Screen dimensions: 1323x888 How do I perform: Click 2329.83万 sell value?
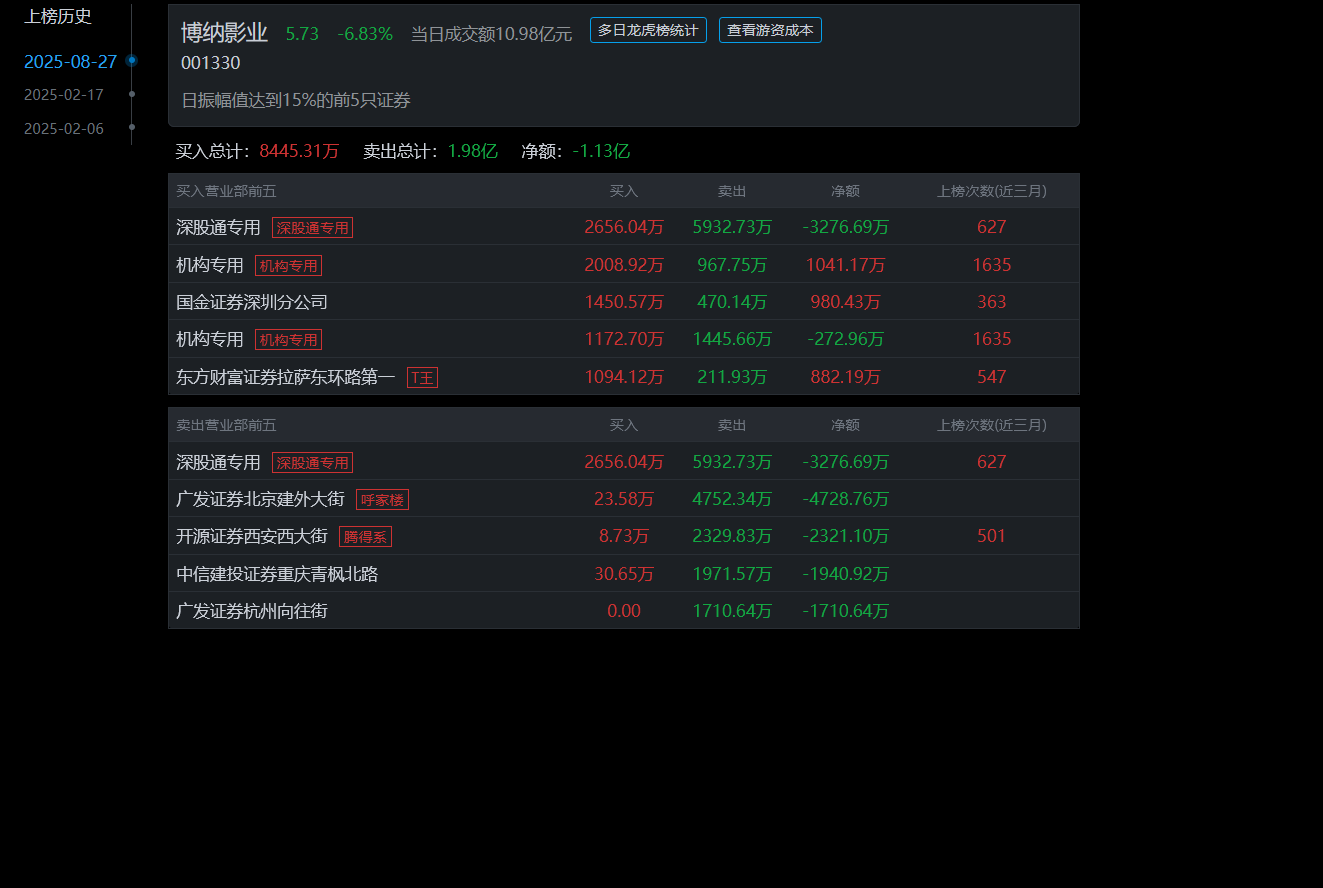pos(732,536)
